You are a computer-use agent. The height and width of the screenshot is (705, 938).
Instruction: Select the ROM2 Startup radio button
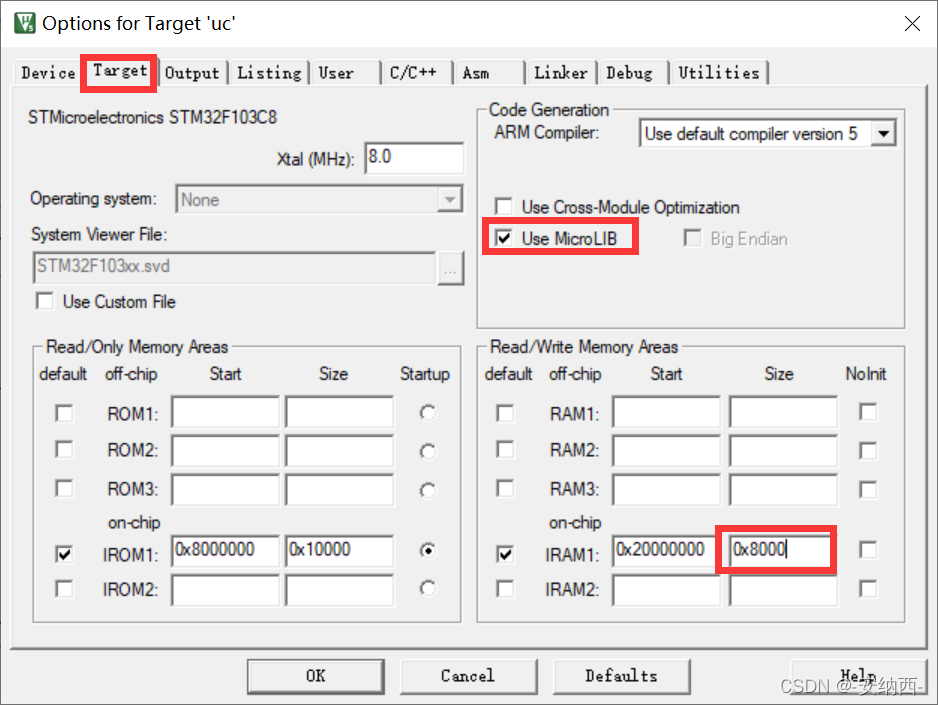427,451
